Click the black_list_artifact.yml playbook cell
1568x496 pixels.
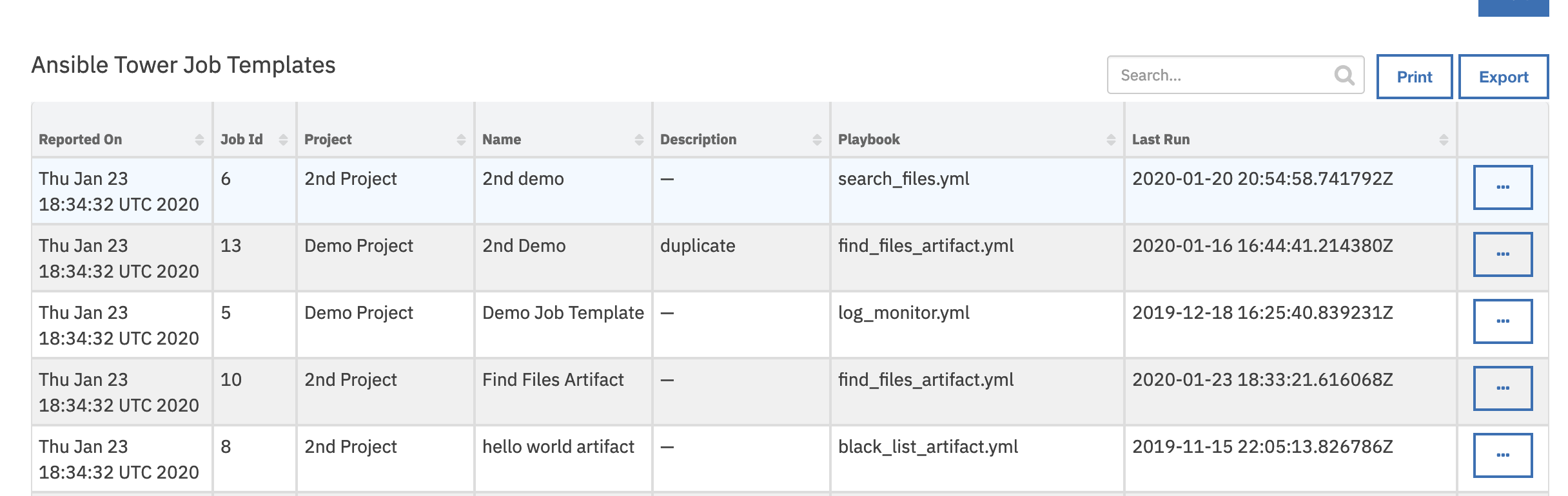tap(977, 459)
